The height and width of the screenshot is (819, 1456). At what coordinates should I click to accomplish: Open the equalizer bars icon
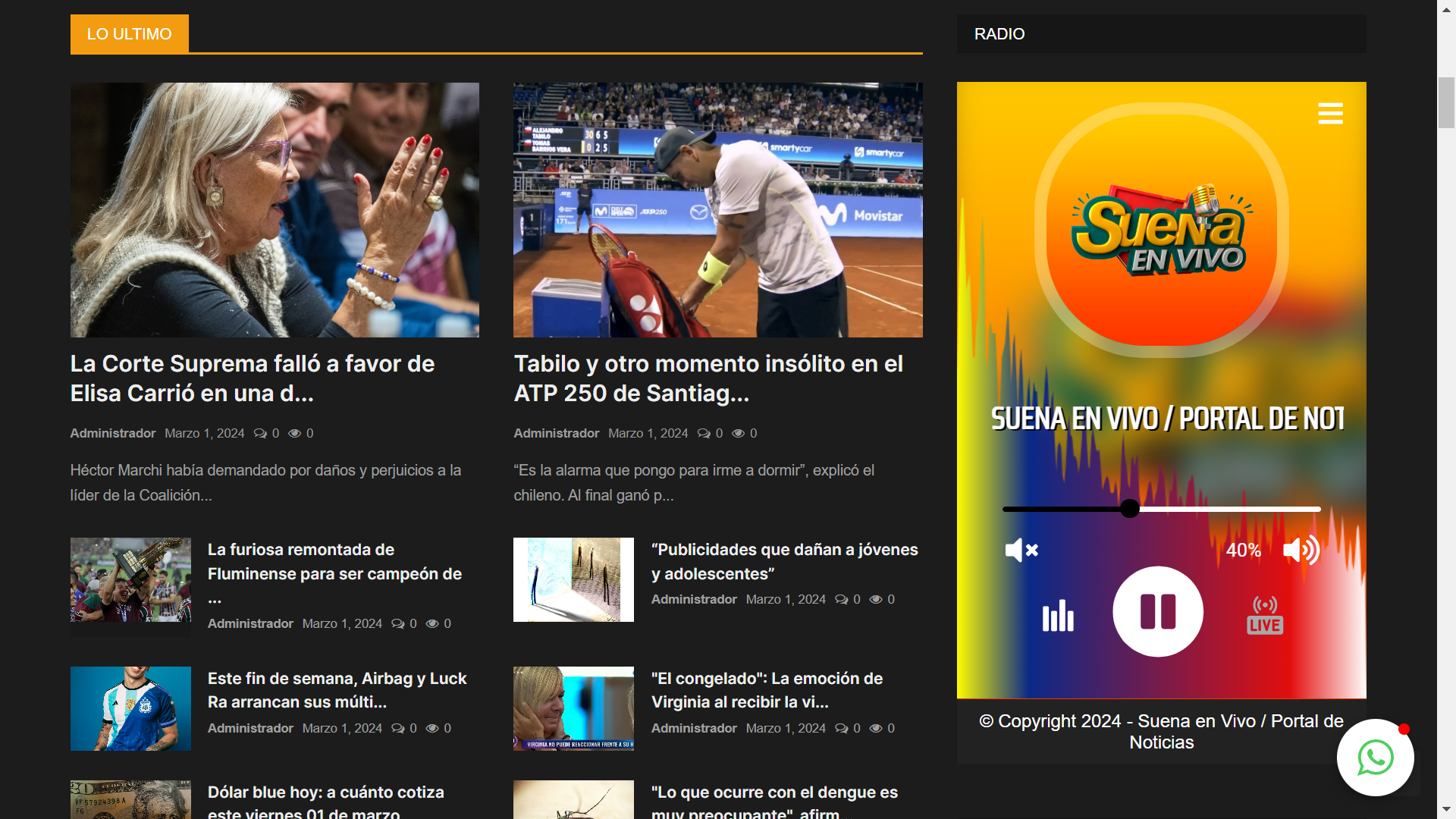[x=1058, y=615]
